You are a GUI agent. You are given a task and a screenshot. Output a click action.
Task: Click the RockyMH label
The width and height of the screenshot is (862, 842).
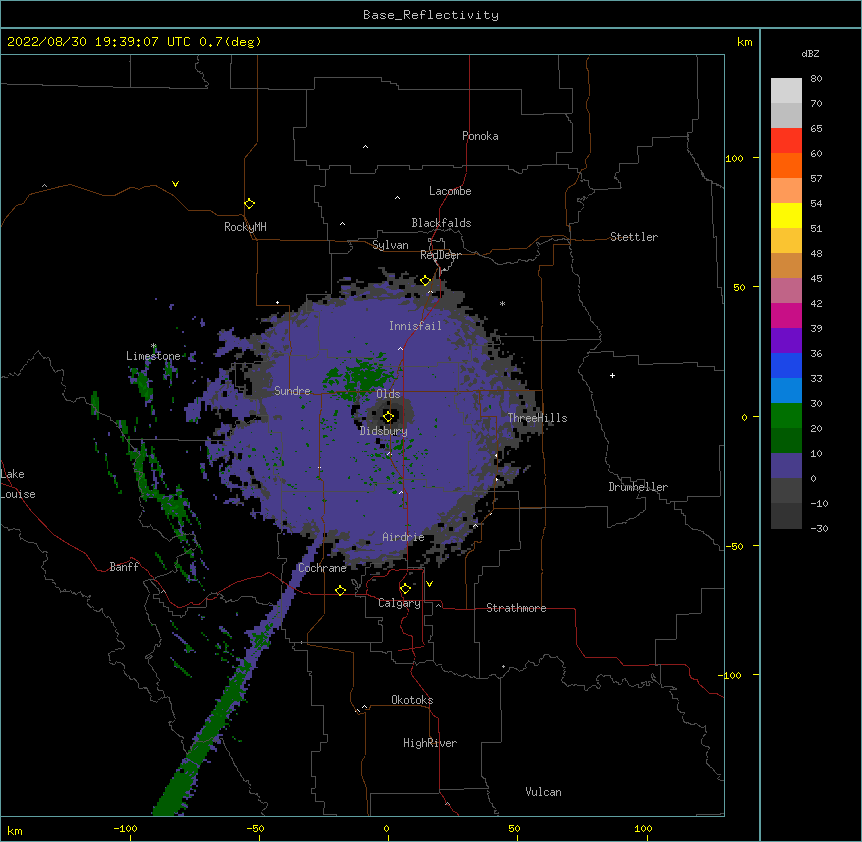tap(245, 227)
